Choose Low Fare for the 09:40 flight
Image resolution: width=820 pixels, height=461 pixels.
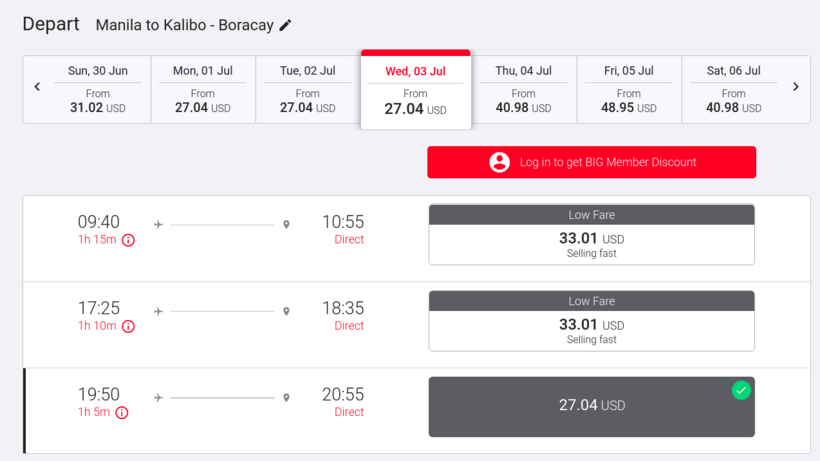coord(591,234)
